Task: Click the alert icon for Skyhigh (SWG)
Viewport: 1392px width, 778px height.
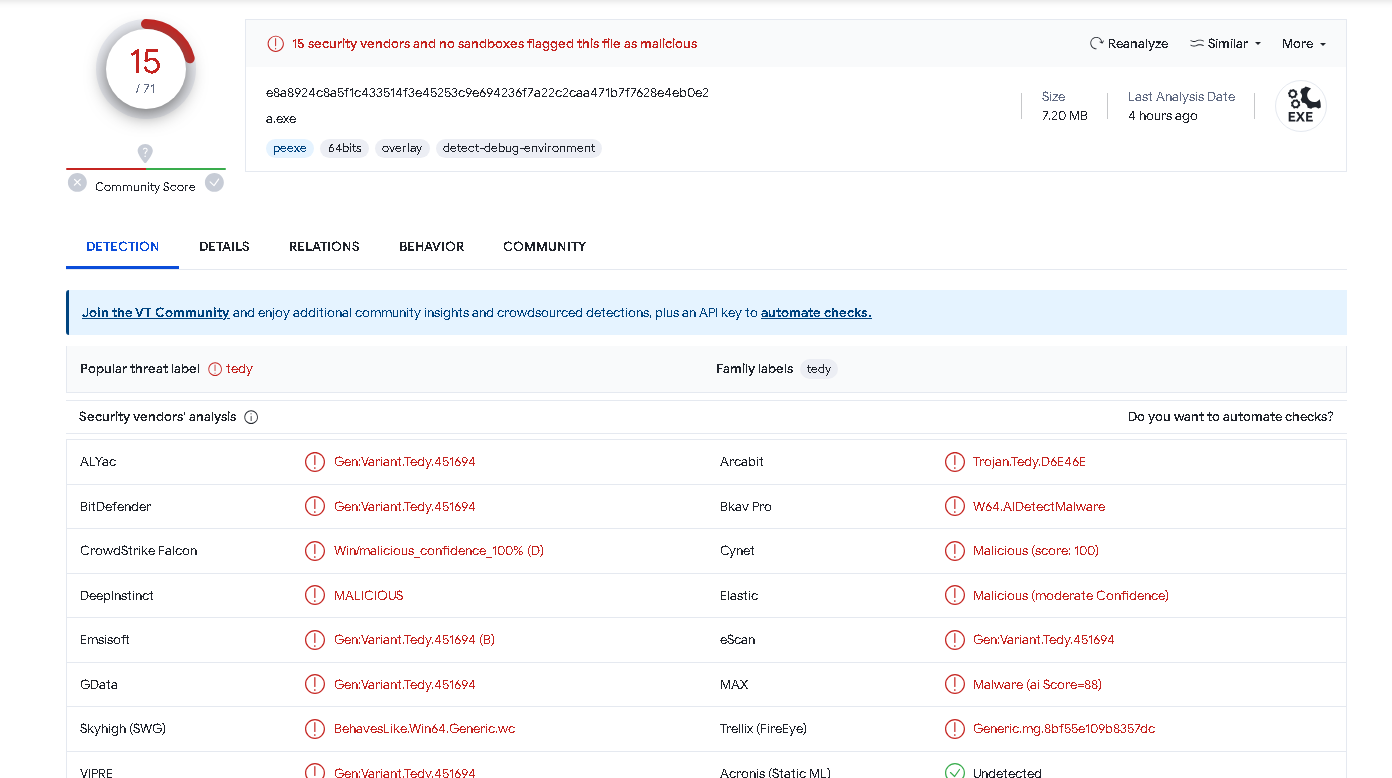Action: tap(315, 729)
